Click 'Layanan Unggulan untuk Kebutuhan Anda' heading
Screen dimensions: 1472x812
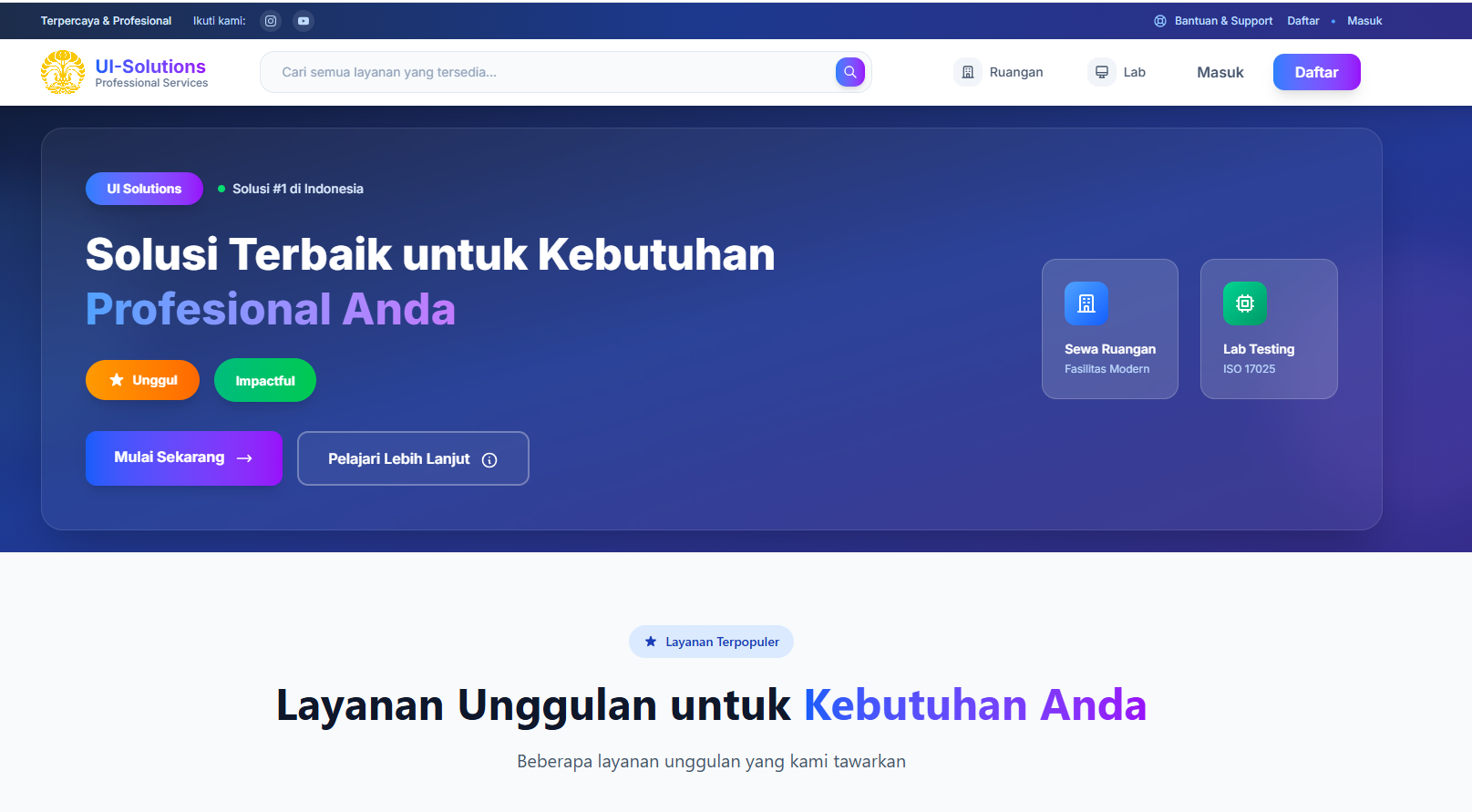point(712,705)
